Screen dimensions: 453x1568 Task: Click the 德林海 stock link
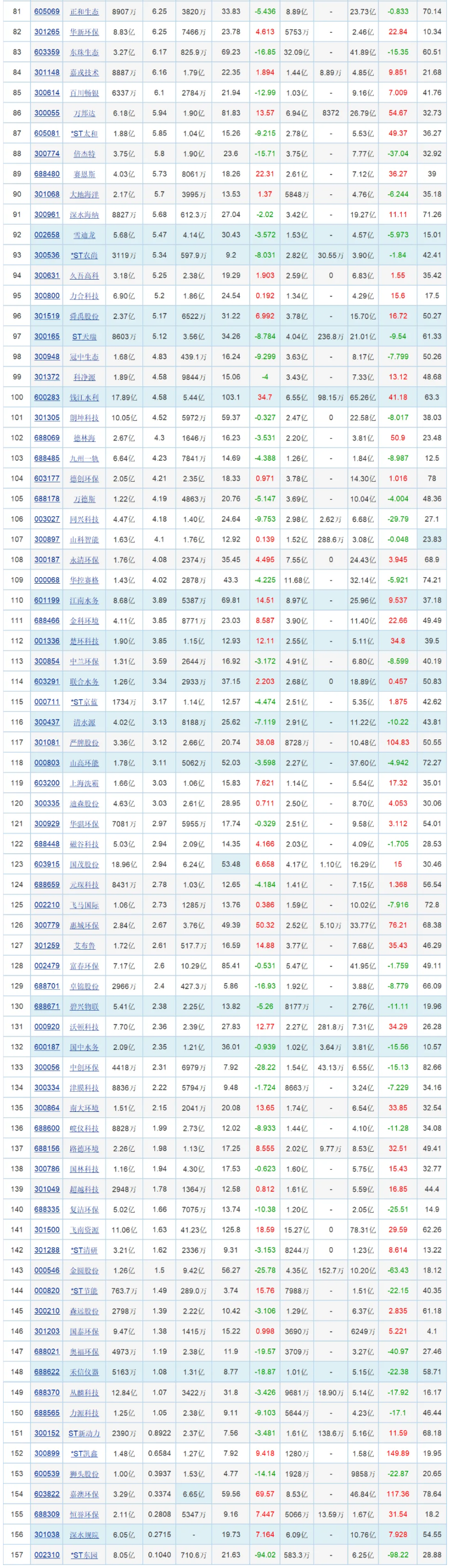coord(84,438)
